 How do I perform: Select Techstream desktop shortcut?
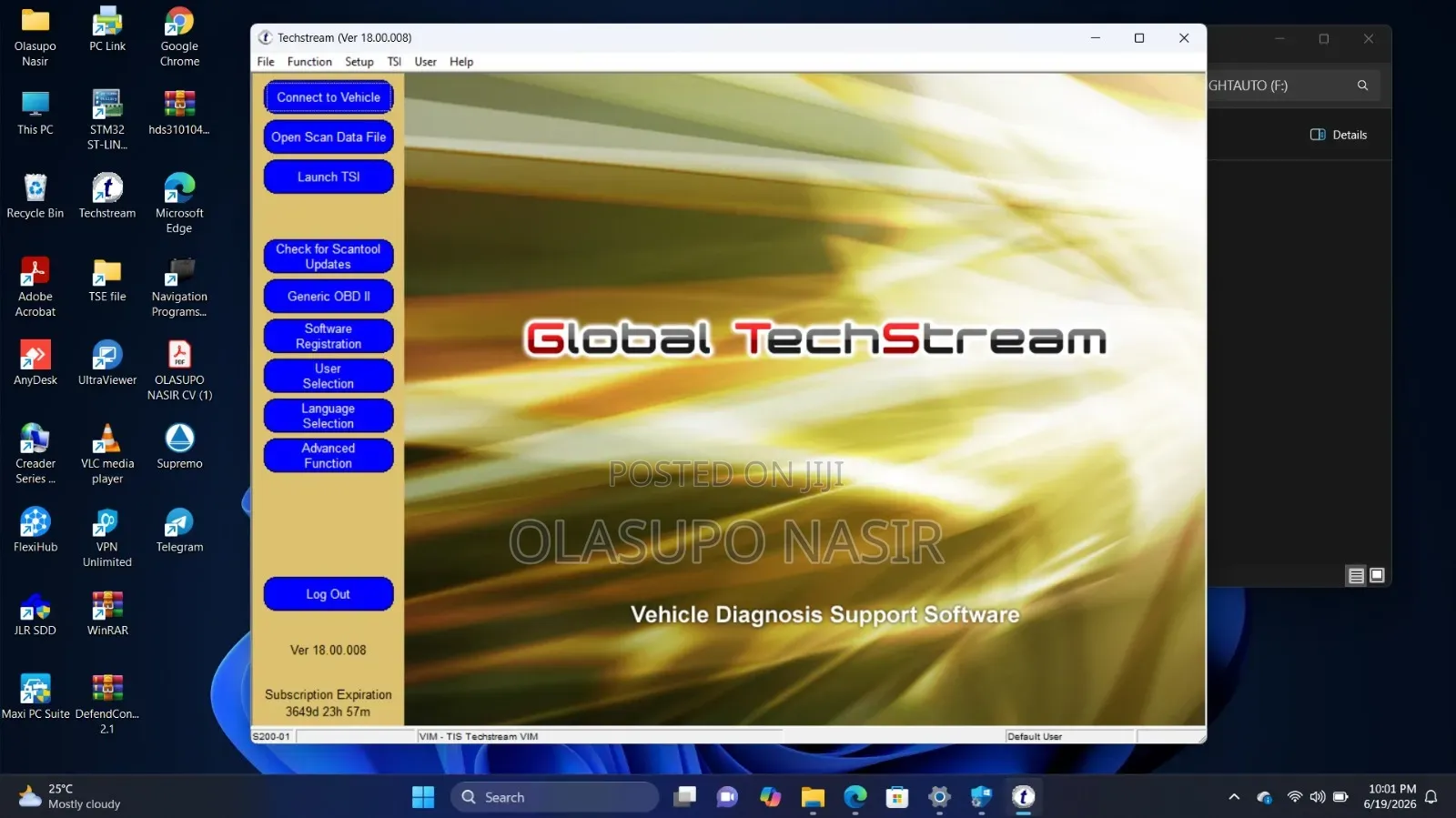(x=107, y=196)
